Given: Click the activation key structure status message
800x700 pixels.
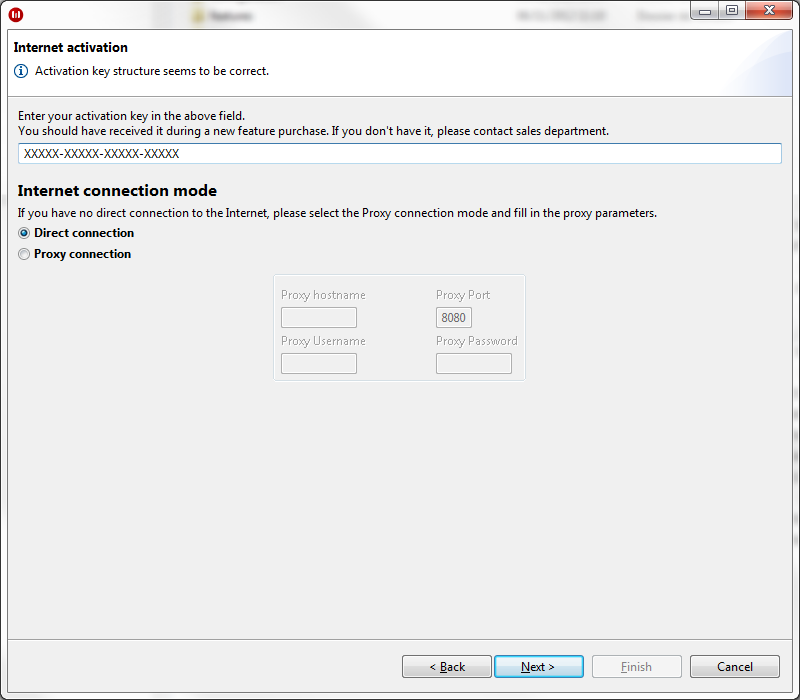Looking at the screenshot, I should pos(152,71).
